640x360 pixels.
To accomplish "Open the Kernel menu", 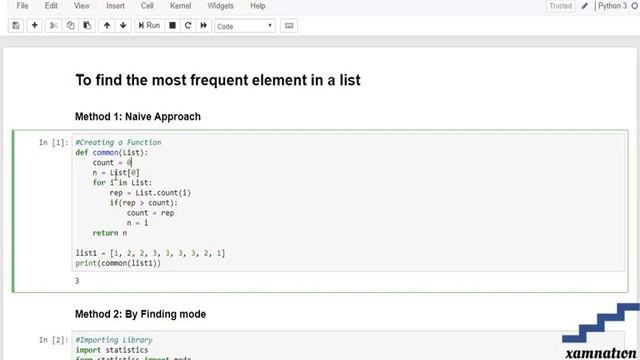I will [180, 6].
